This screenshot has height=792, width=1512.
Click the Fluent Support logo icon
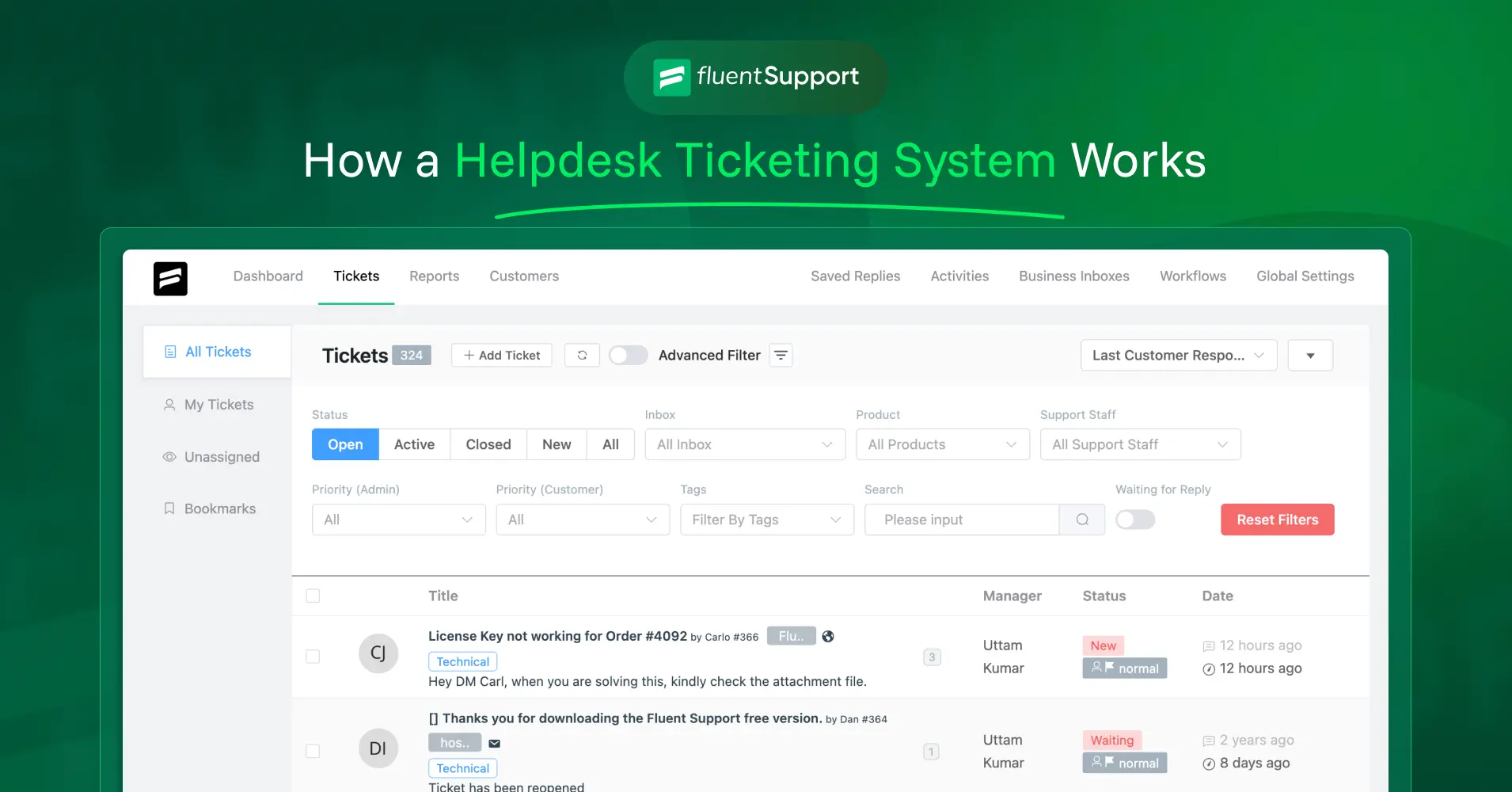click(x=170, y=279)
